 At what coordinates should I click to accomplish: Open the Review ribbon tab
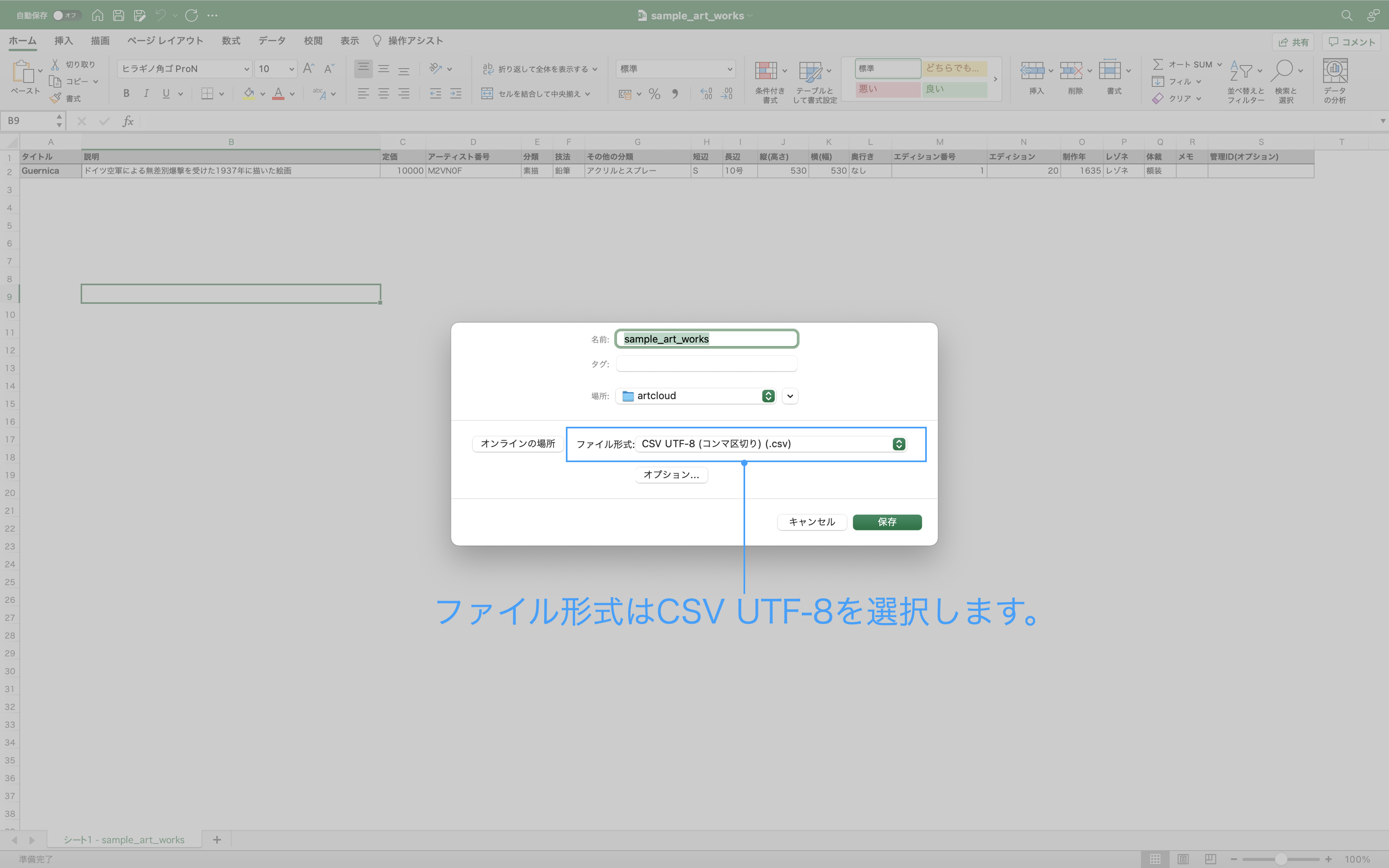coord(313,41)
